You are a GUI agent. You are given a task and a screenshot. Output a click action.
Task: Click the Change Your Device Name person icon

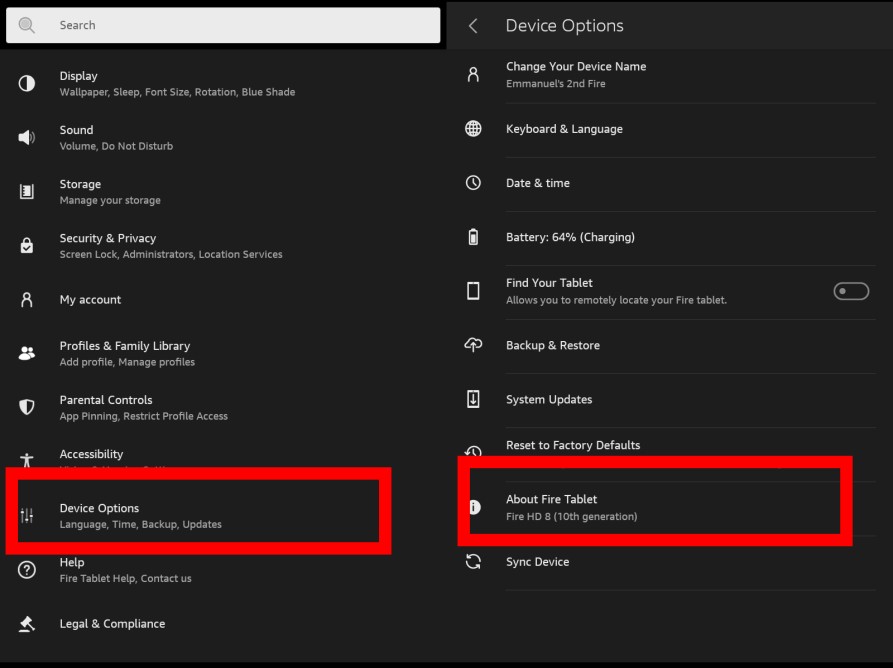click(x=473, y=75)
